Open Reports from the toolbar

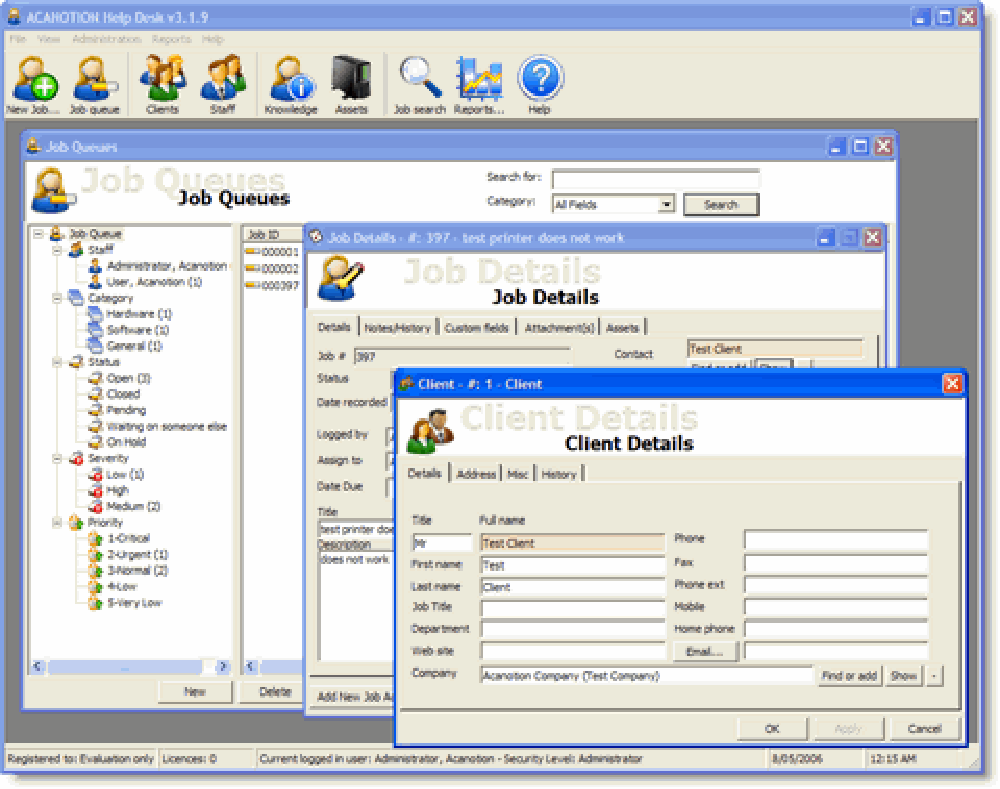coord(478,77)
